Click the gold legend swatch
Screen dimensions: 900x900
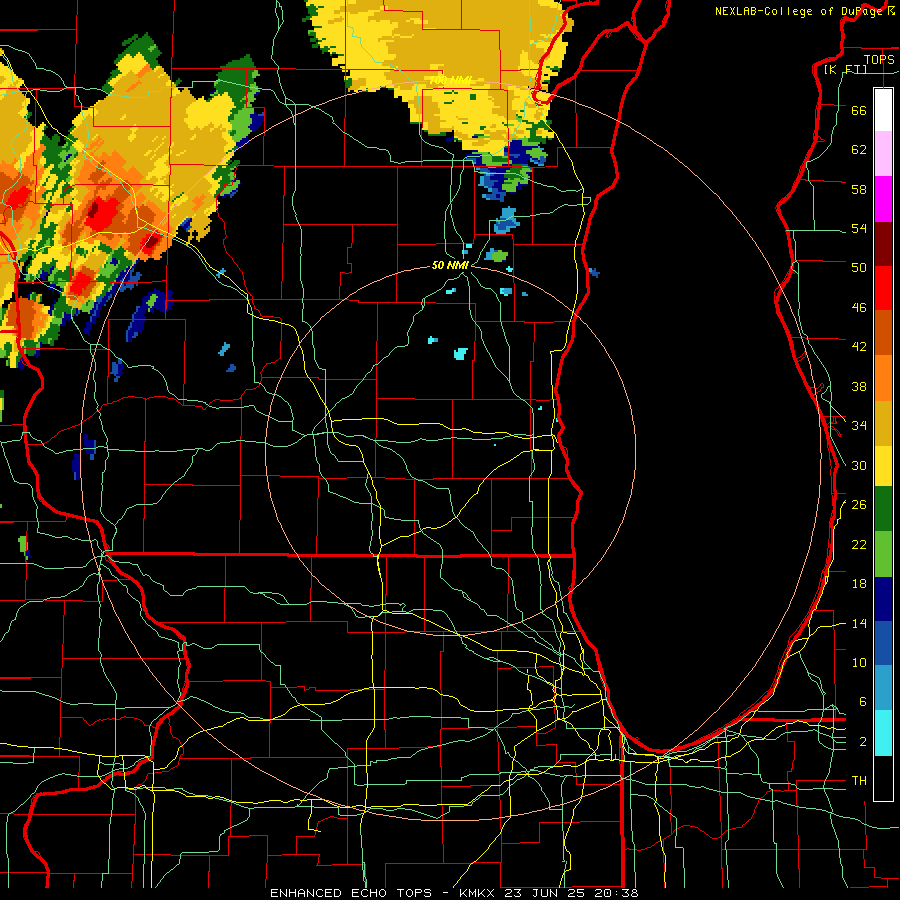883,422
